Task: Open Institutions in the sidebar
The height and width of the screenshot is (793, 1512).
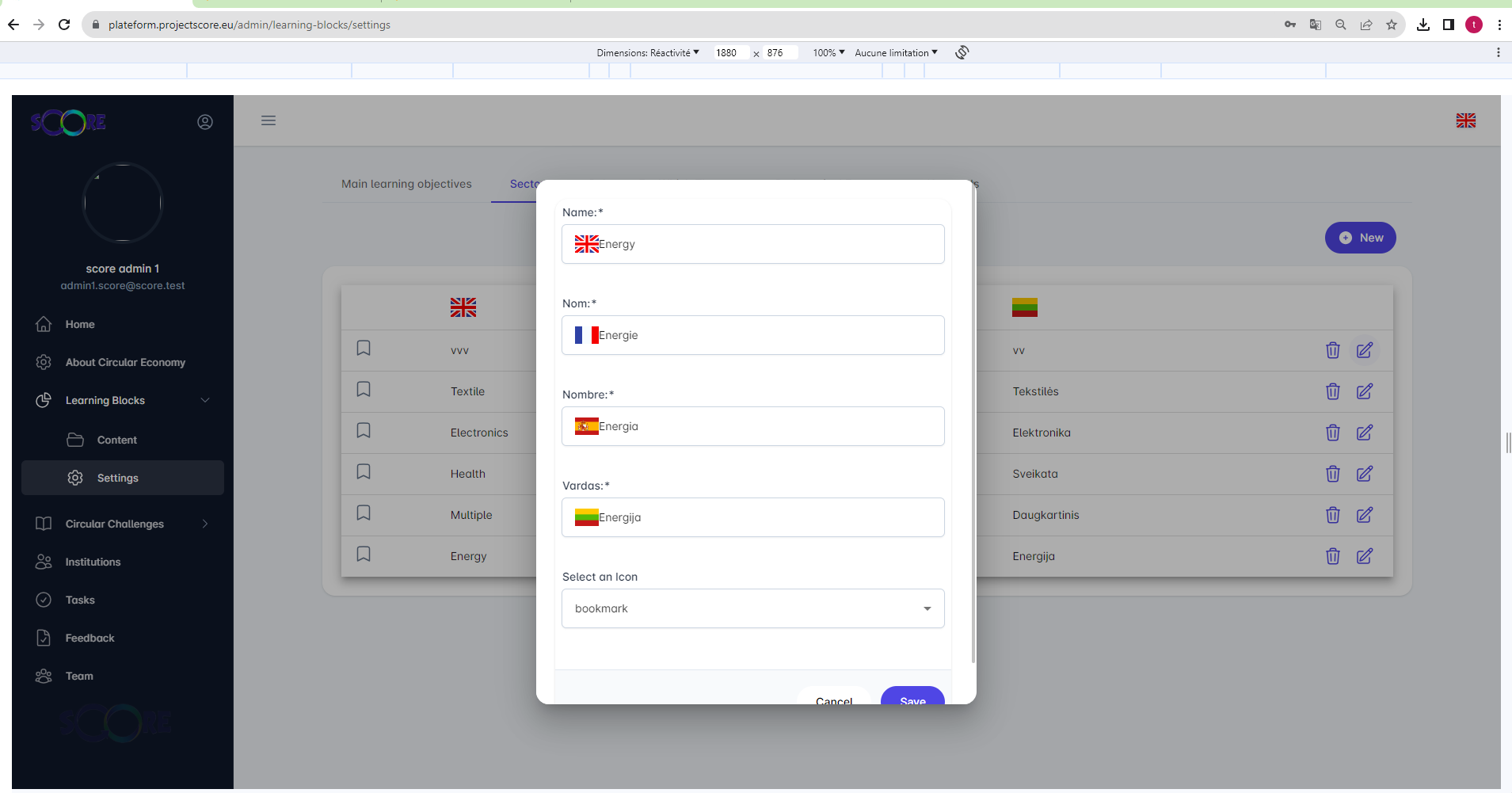Action: pyautogui.click(x=93, y=562)
